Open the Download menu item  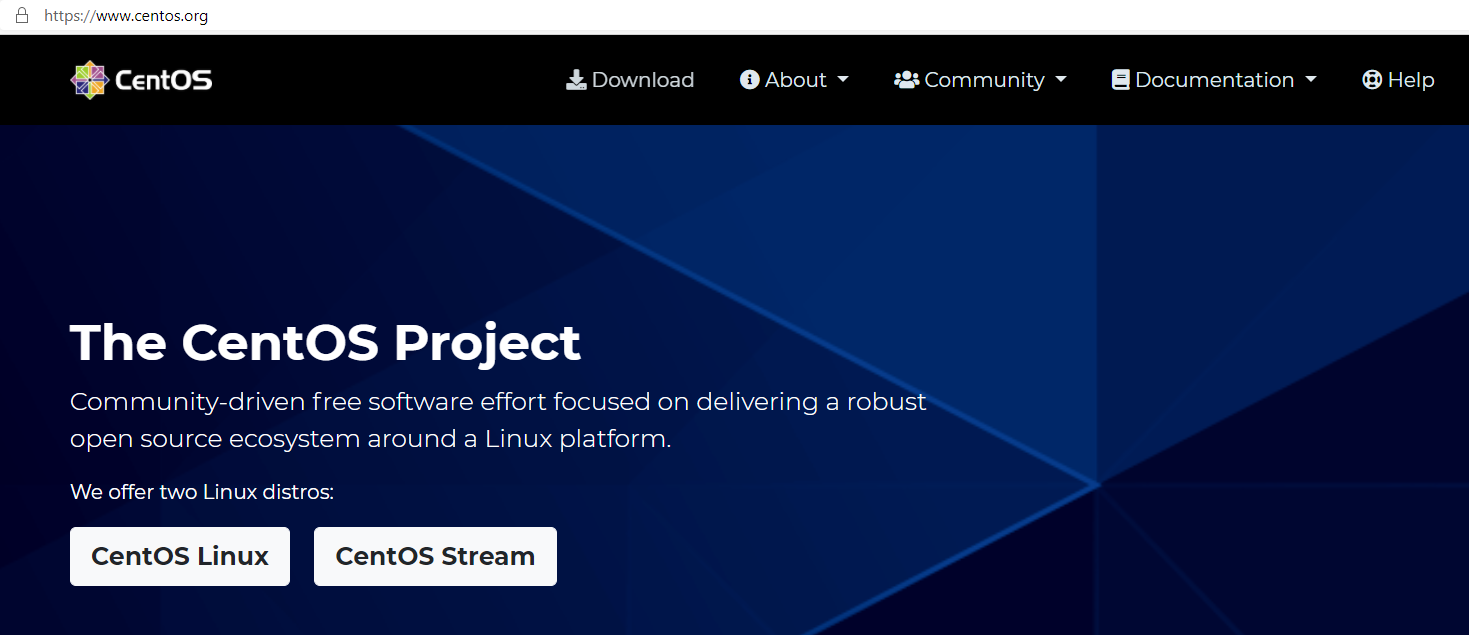(x=630, y=80)
